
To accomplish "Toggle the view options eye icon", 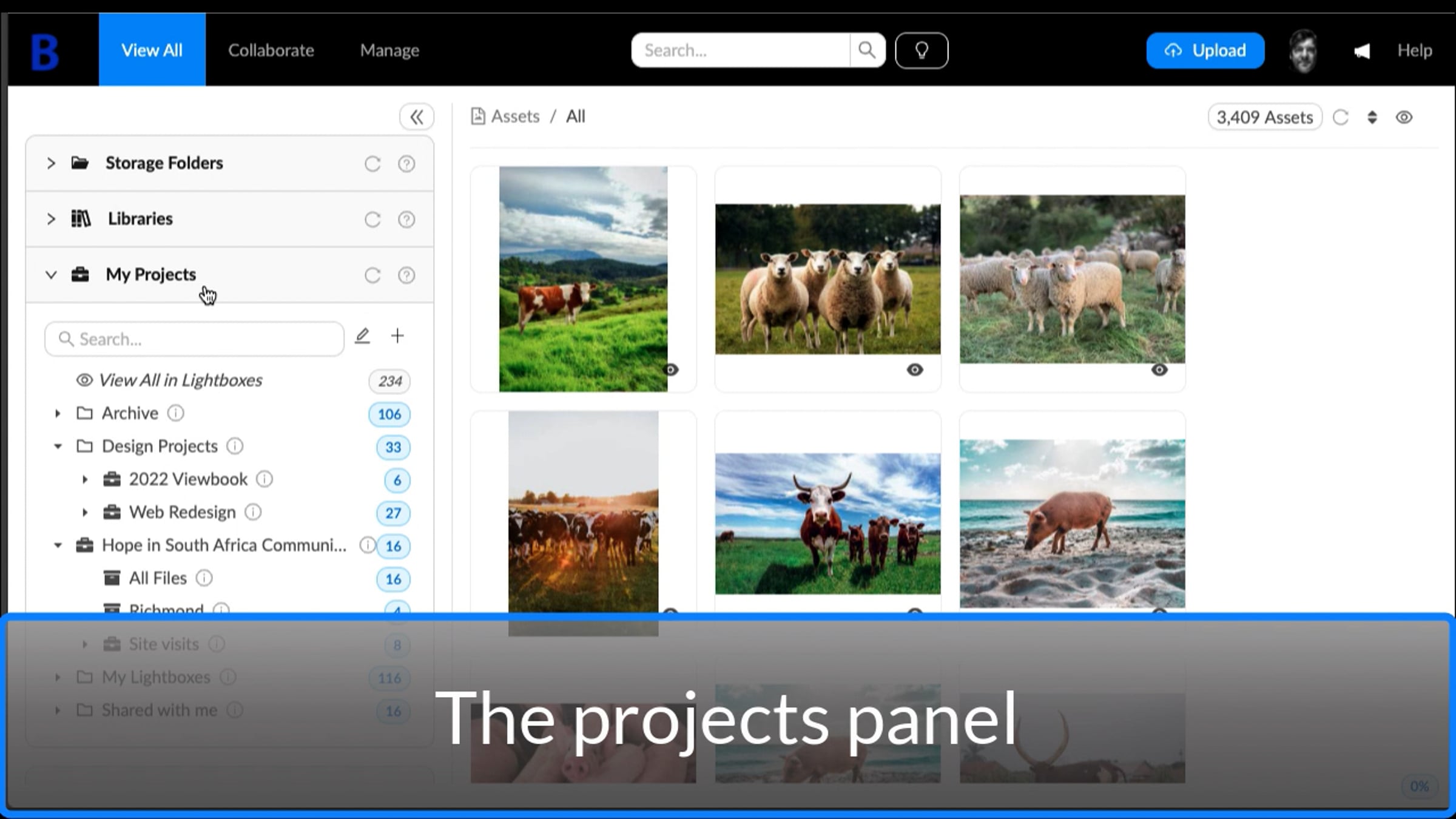I will coord(1404,117).
